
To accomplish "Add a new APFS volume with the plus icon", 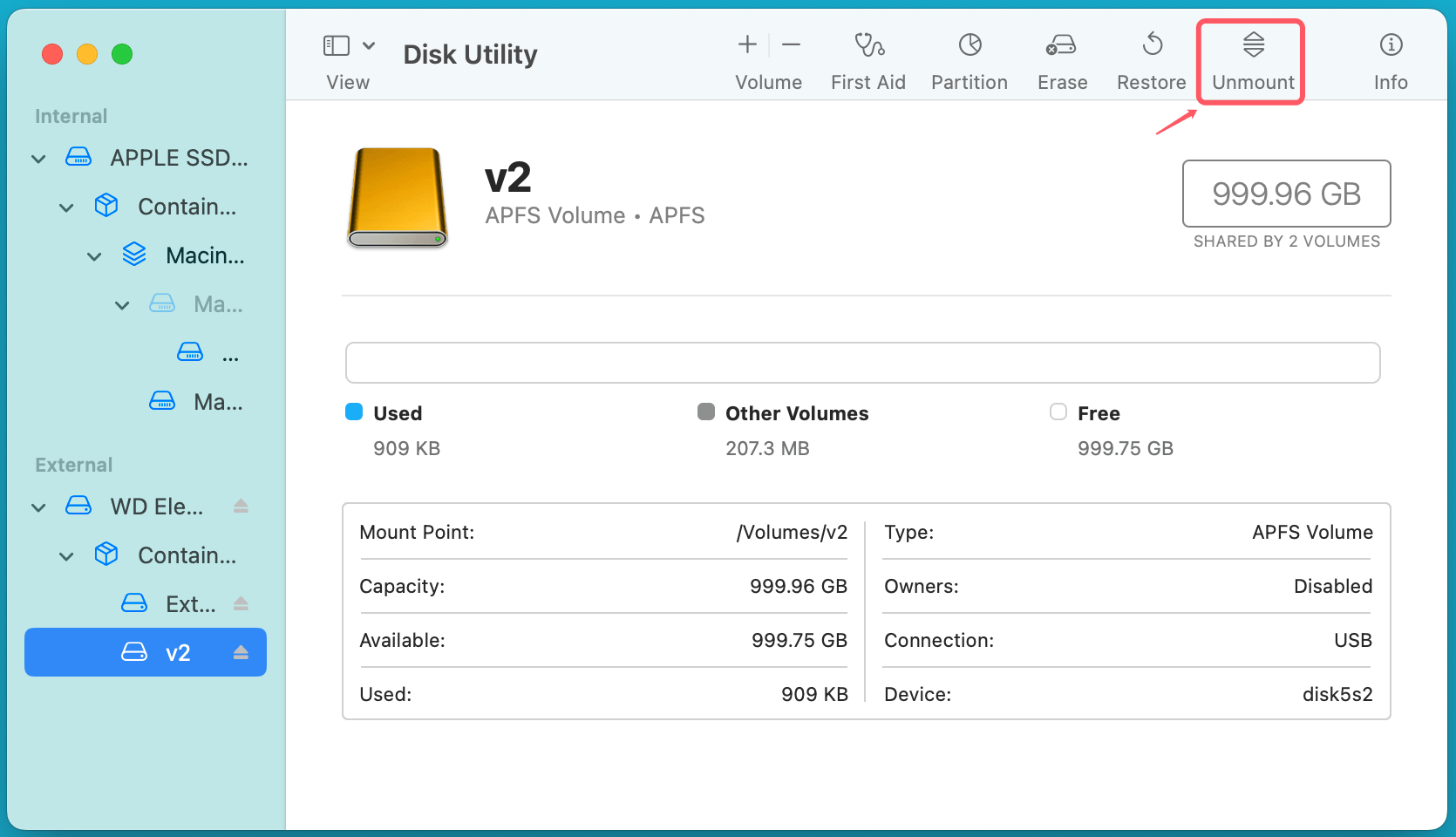I will point(747,44).
